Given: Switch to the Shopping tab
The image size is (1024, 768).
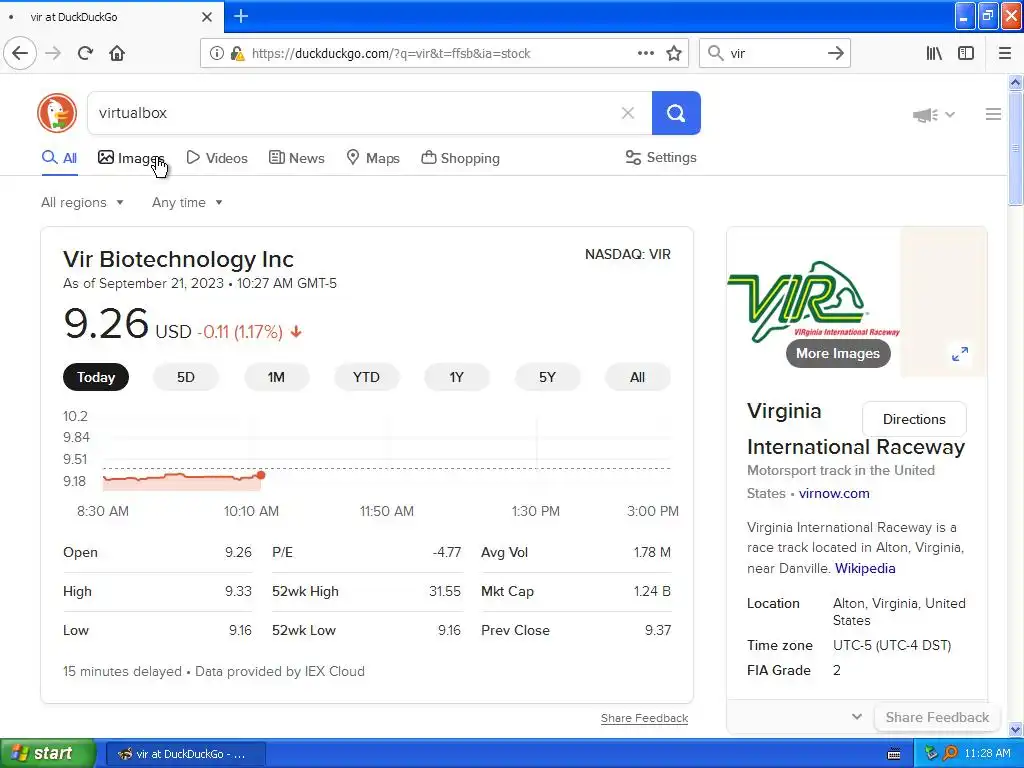Looking at the screenshot, I should pos(460,158).
